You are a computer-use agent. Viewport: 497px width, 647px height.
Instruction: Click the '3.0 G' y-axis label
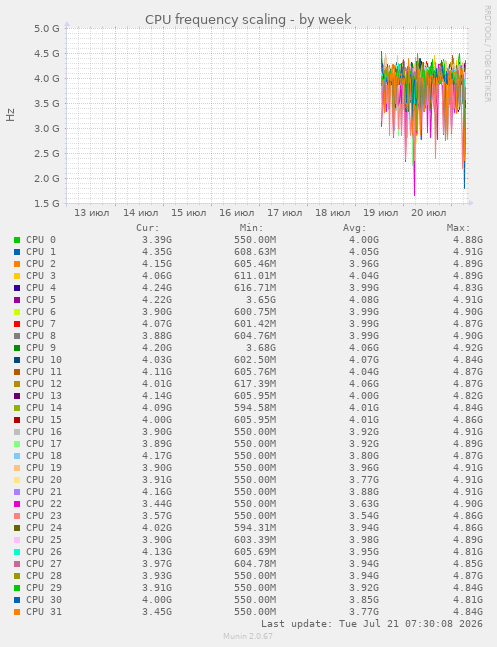pos(46,128)
